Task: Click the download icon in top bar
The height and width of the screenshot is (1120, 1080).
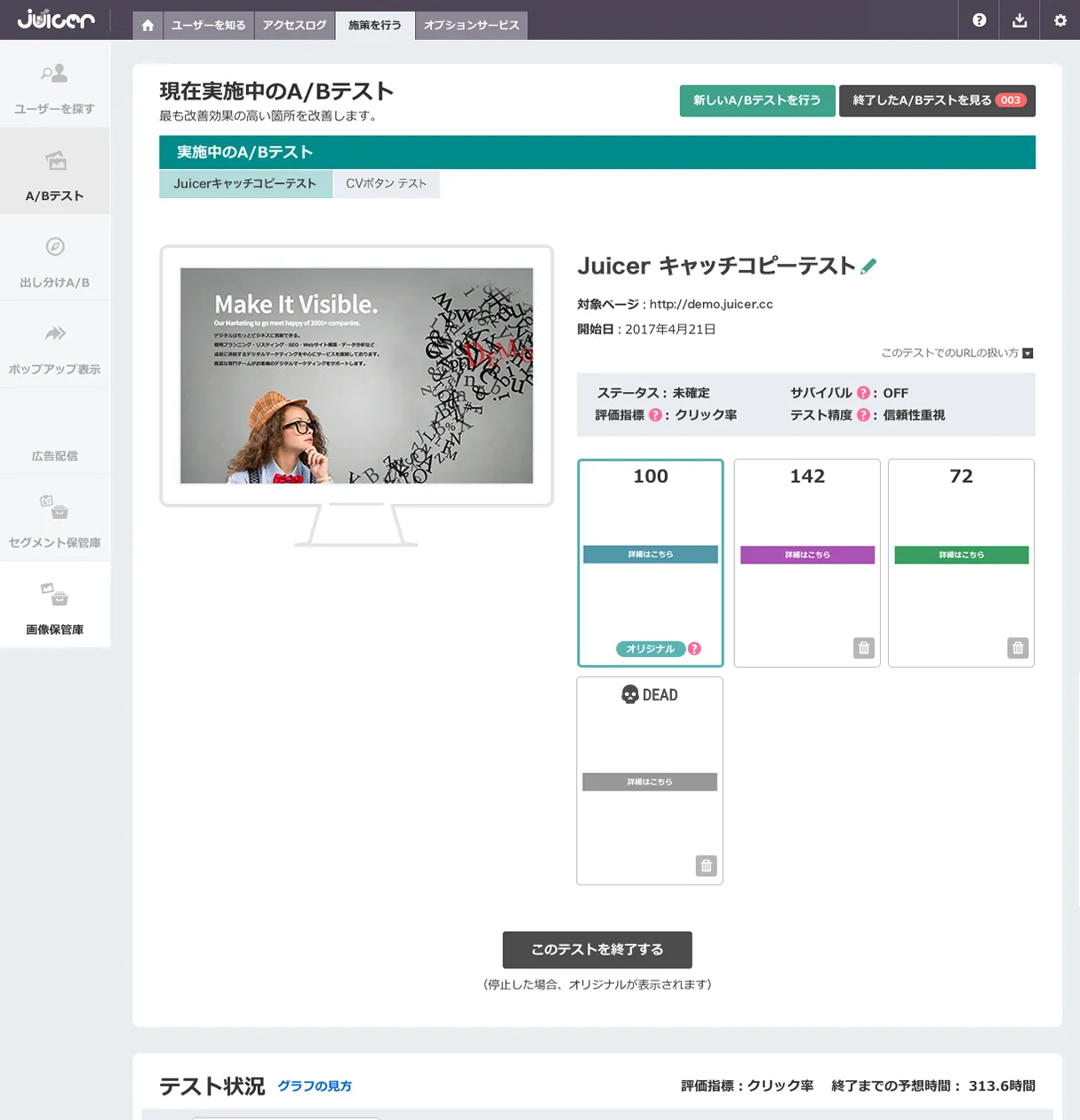Action: click(x=1020, y=20)
